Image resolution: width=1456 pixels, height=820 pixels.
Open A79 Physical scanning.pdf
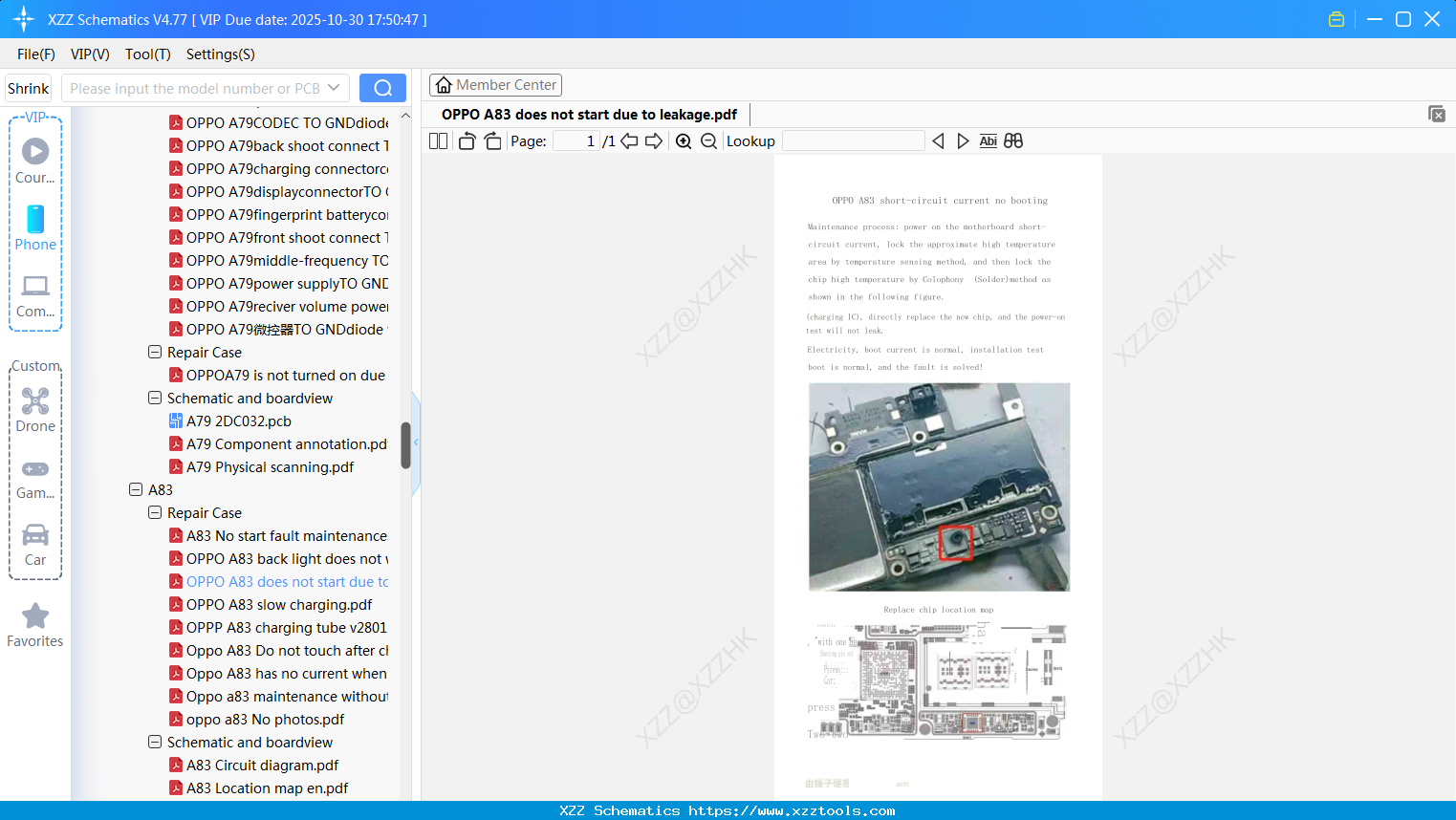pyautogui.click(x=261, y=466)
